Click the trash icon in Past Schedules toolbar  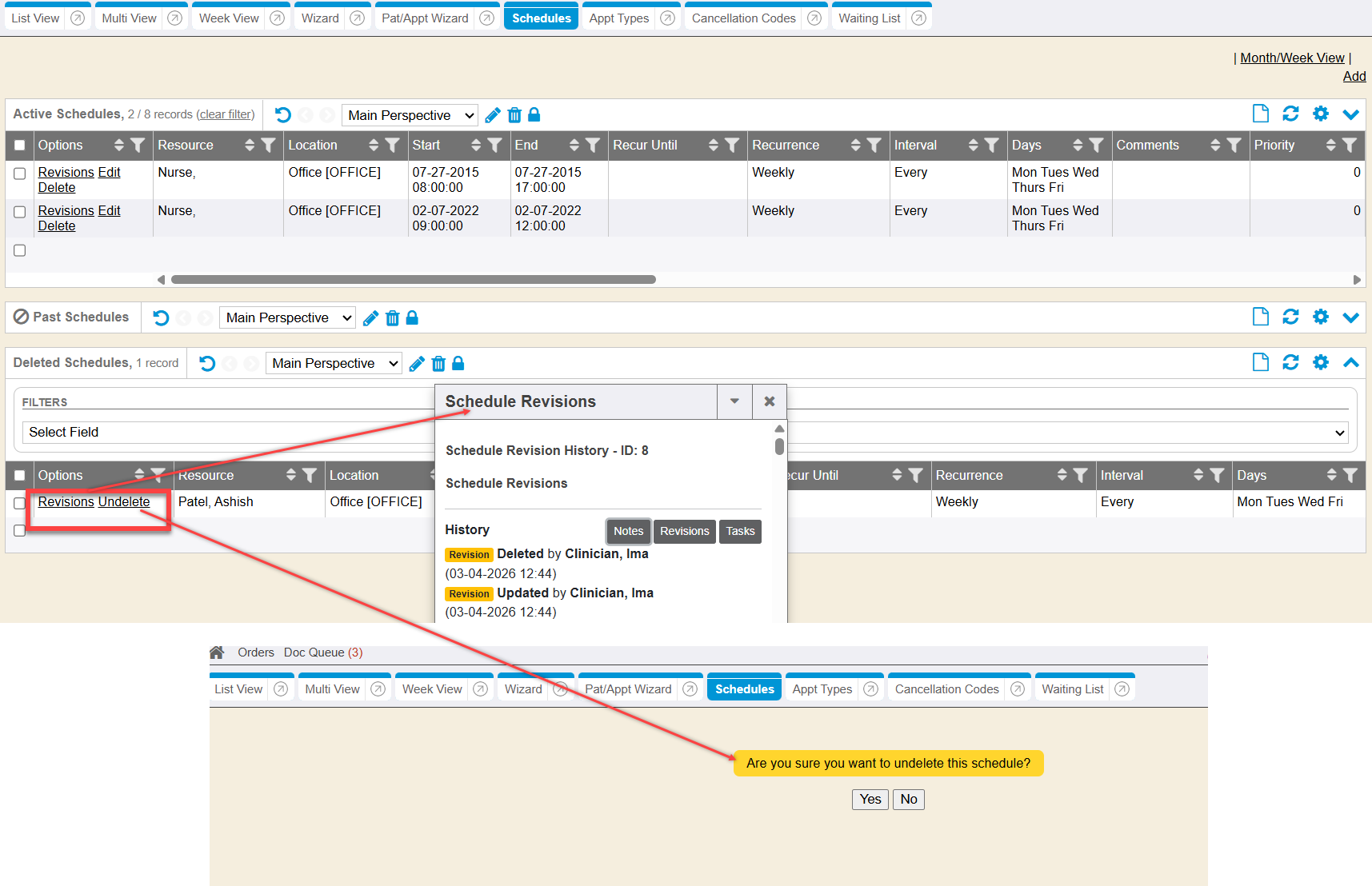point(392,318)
